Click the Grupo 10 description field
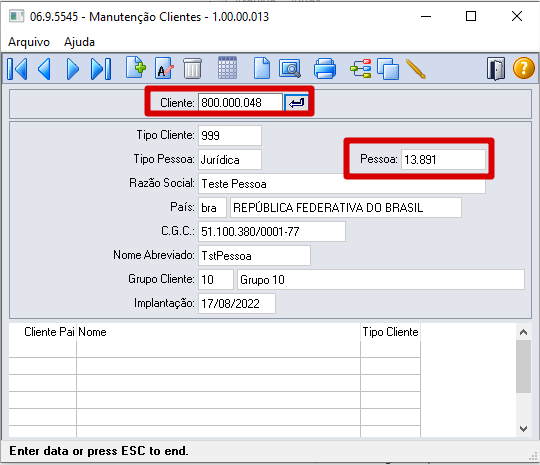540x465 pixels. click(381, 280)
